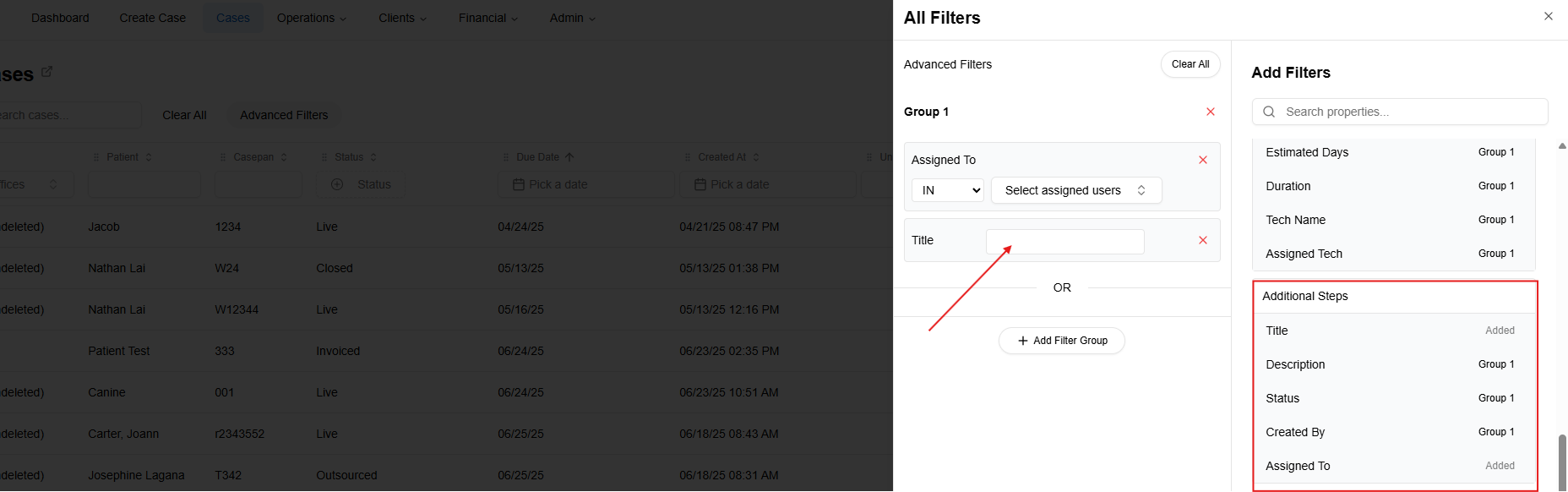
Task: Open the IN operator dropdown
Action: 947,190
